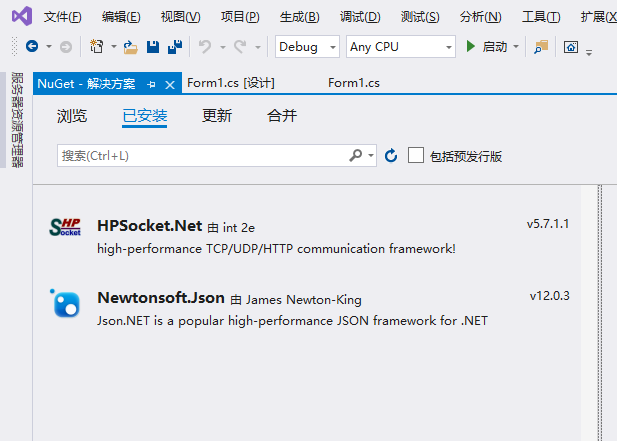Screen dimensions: 617x441
Task: Expand the toolbar overflow options arrow
Action: [589, 52]
